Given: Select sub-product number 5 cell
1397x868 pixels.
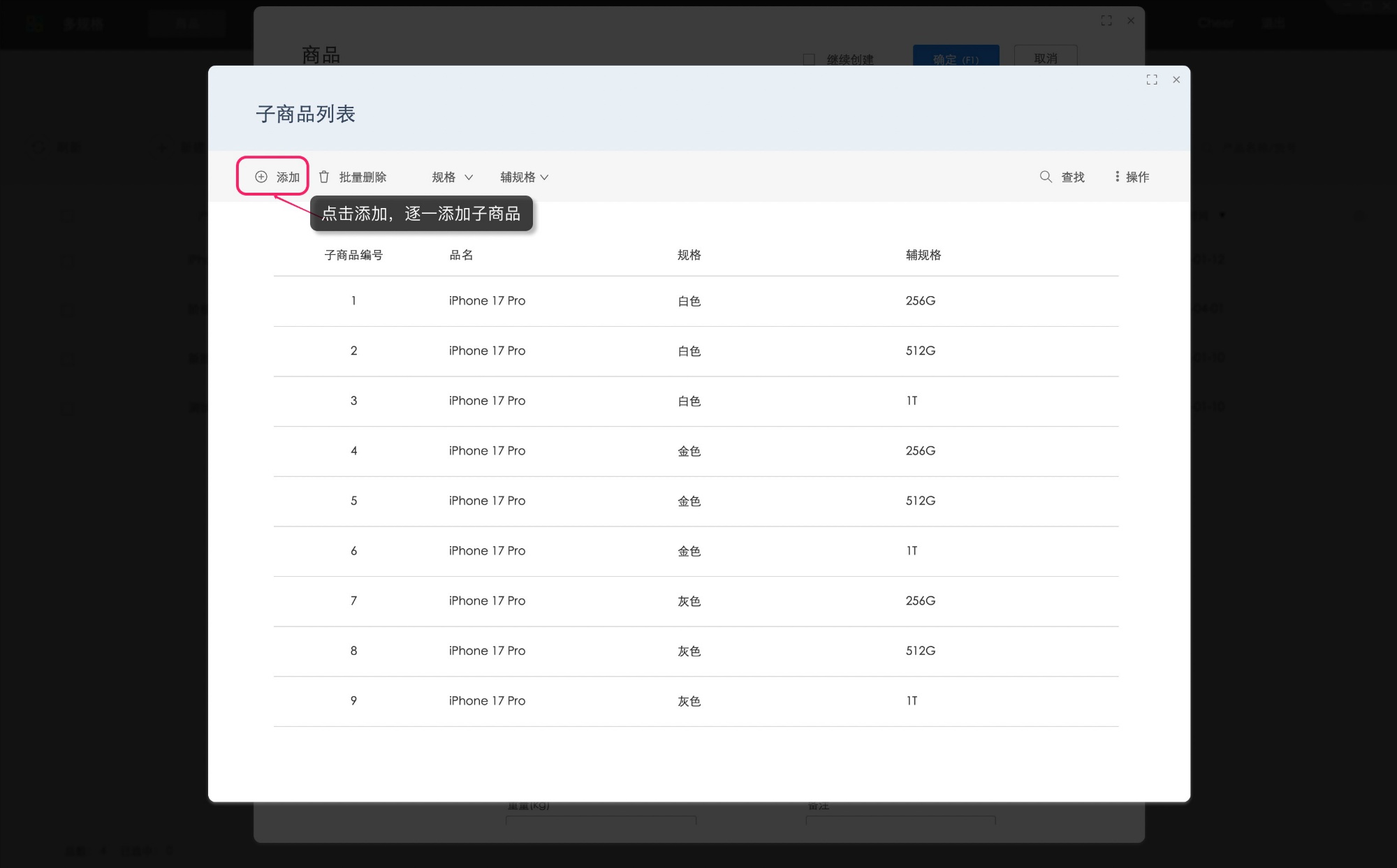Looking at the screenshot, I should point(353,501).
